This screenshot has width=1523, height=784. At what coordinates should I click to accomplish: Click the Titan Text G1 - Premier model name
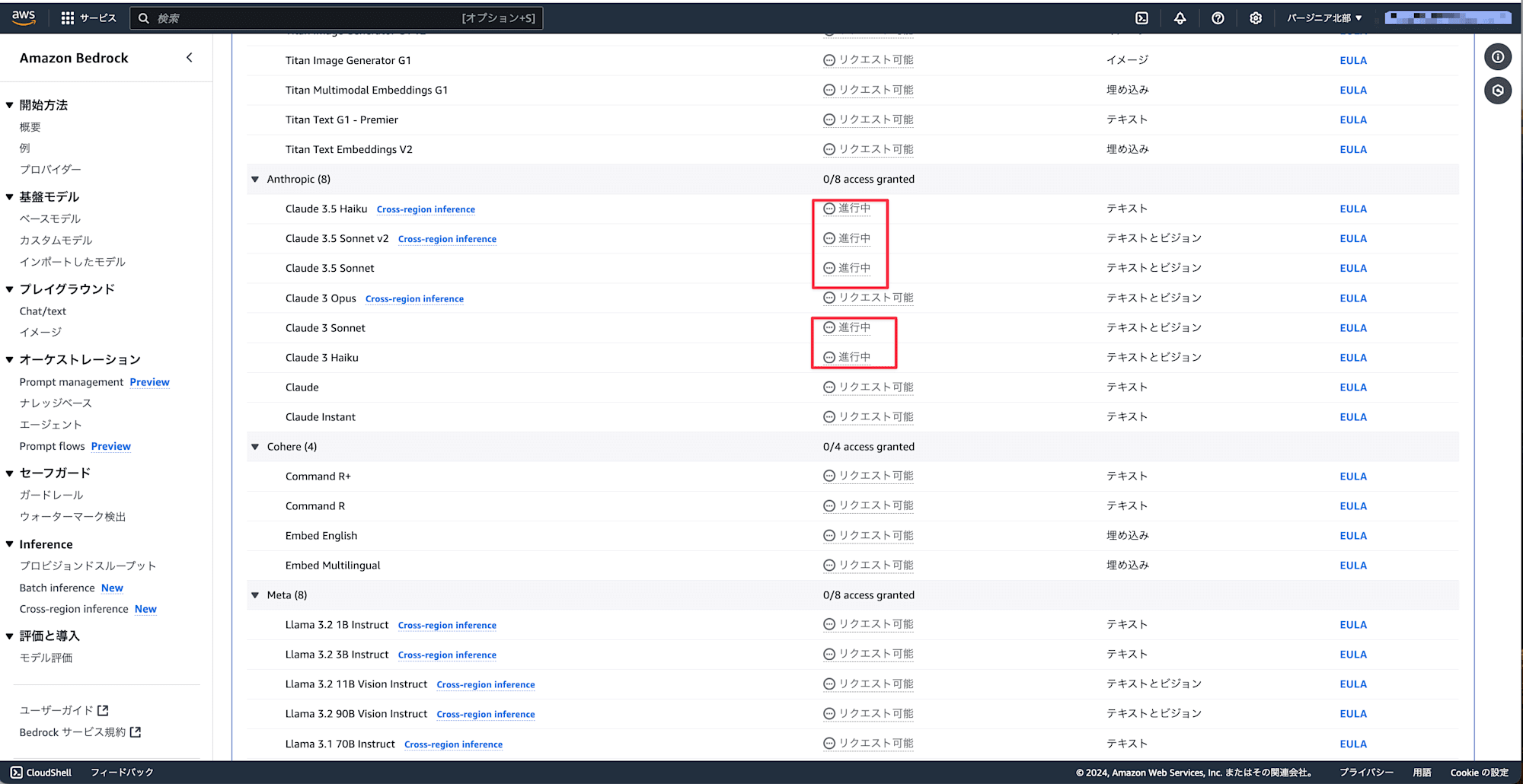click(342, 120)
